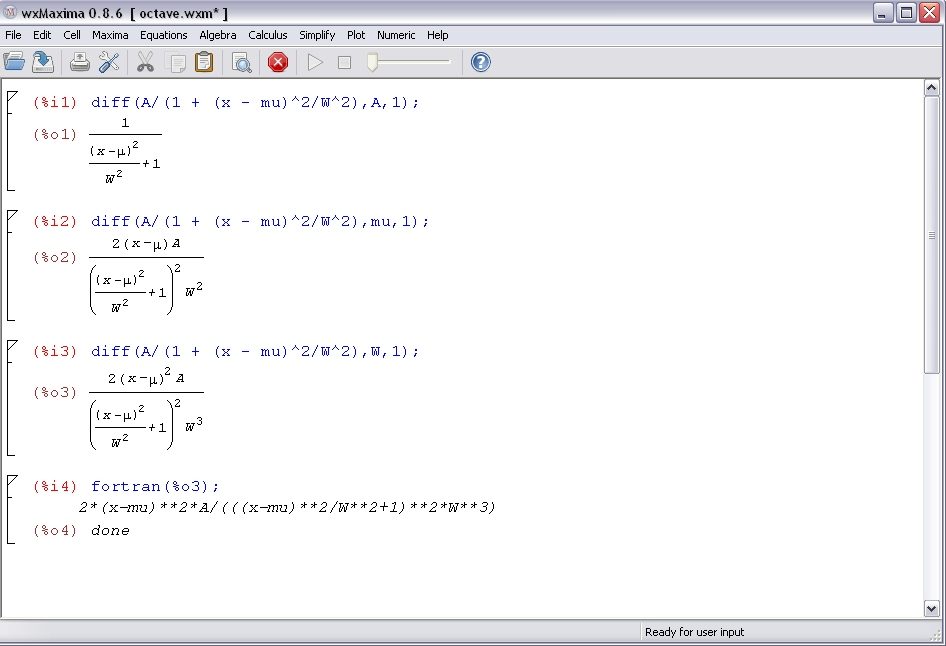
Task: Select the %o3 output expression
Action: coord(146,411)
